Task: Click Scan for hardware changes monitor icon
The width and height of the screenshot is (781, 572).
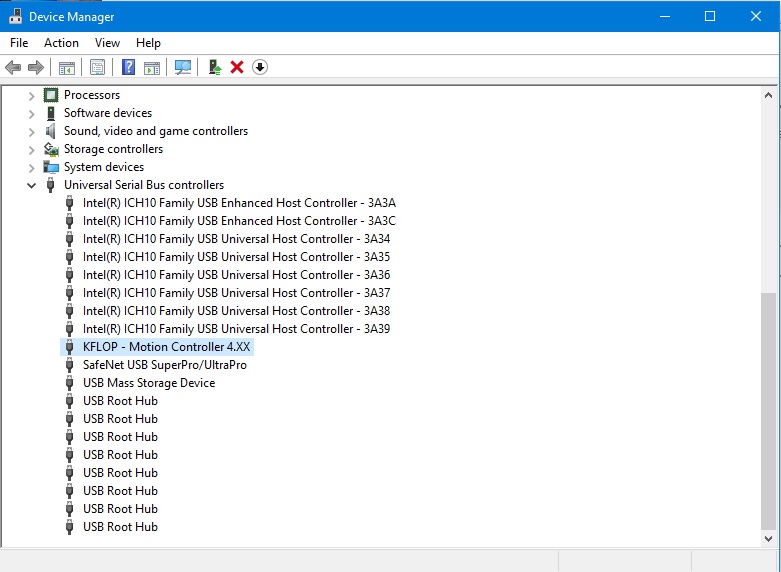Action: (183, 67)
